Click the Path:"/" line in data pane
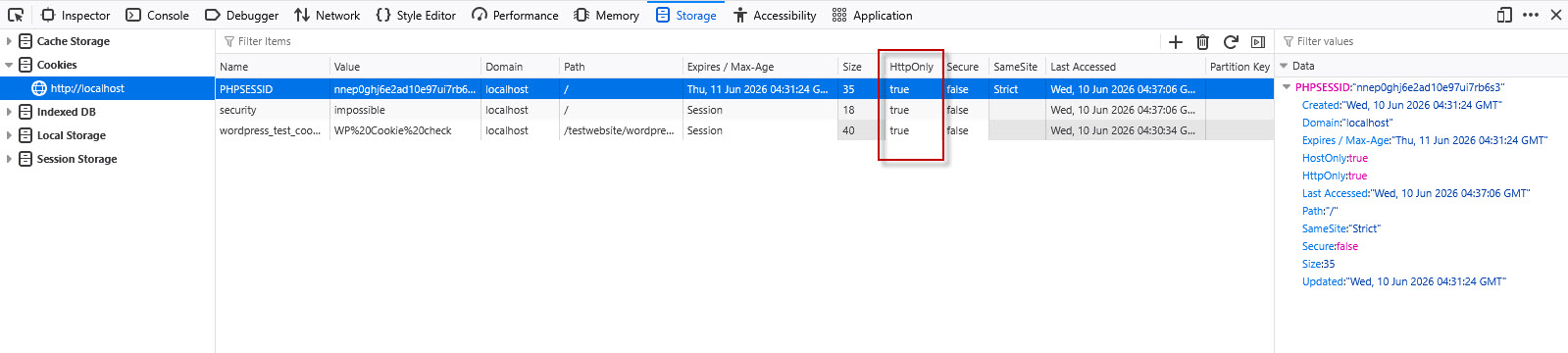 coord(1320,211)
